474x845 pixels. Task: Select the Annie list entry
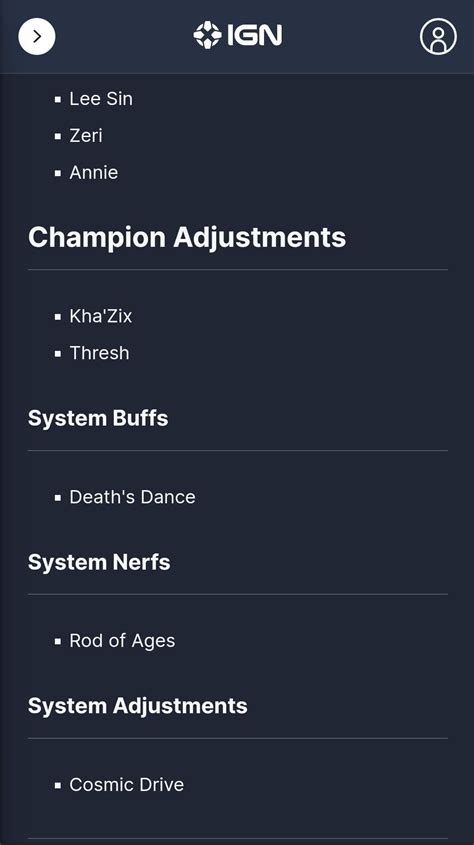pyautogui.click(x=94, y=172)
